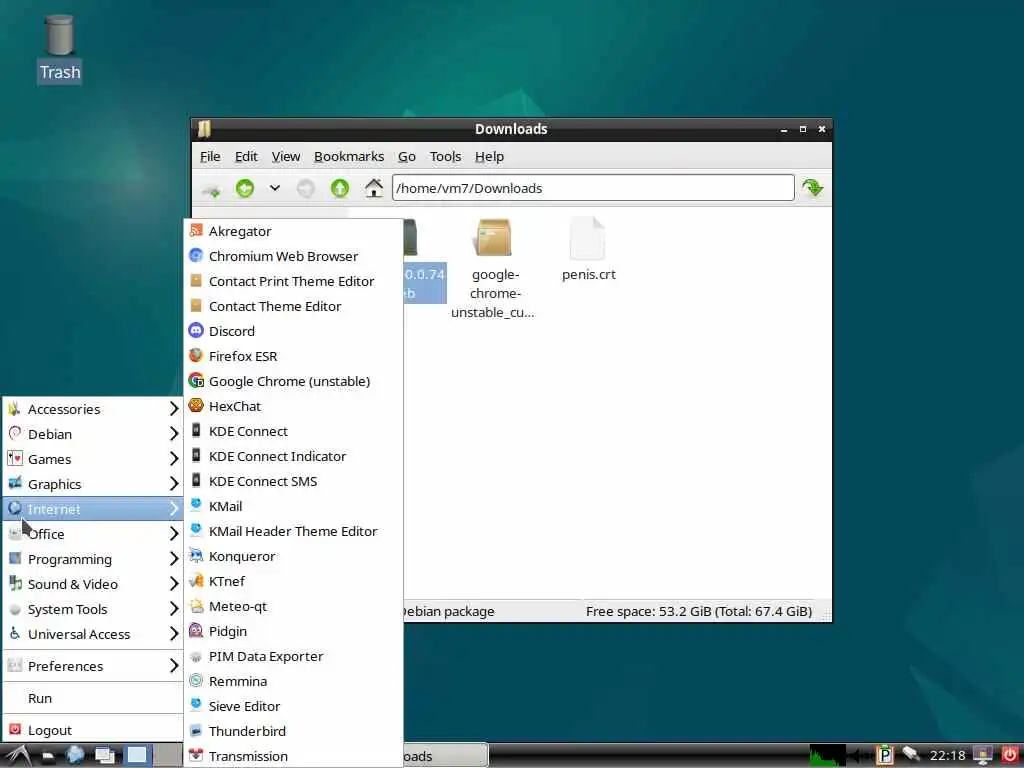This screenshot has height=768, width=1024.
Task: Launch Konqueror icon
Action: 196,556
